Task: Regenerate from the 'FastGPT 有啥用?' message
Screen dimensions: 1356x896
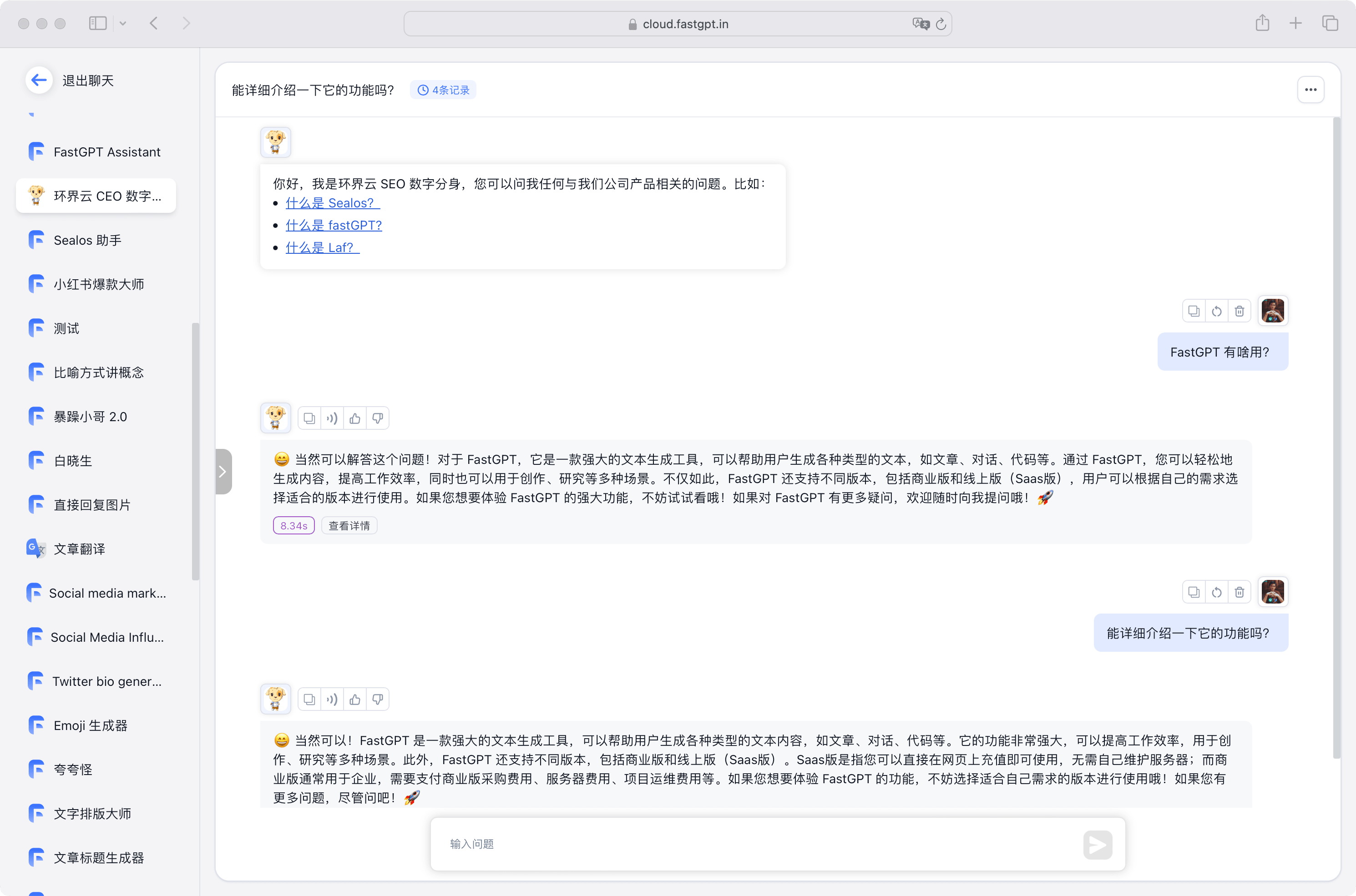Action: click(1216, 311)
